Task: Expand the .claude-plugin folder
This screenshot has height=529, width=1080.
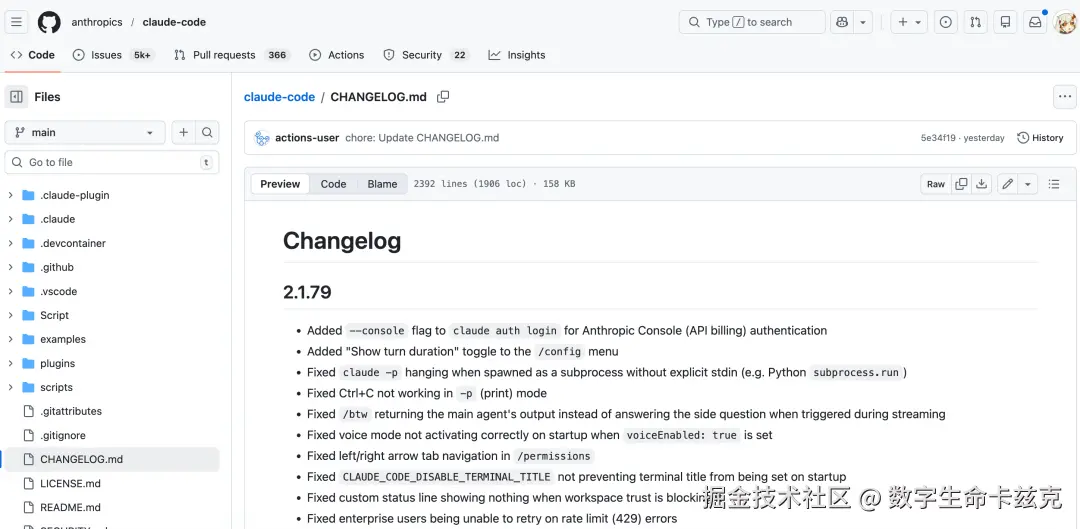Action: [10, 195]
